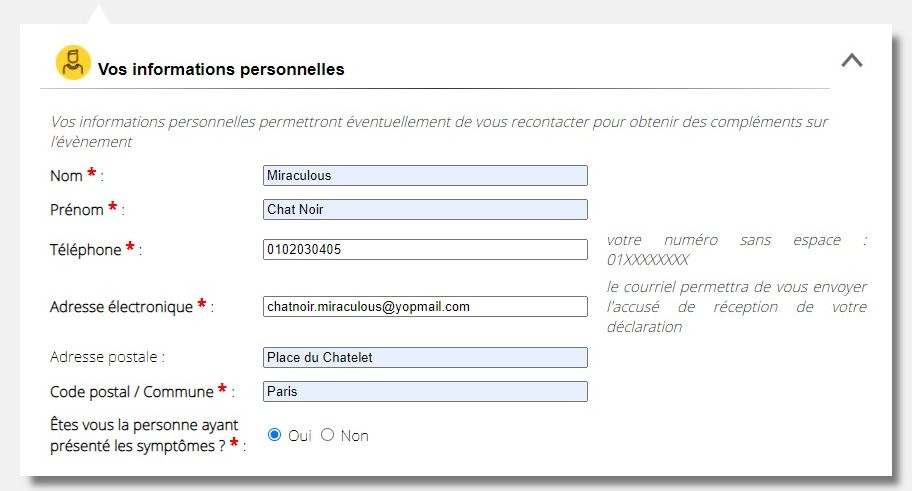Click the Code postal / Commune label
The height and width of the screenshot is (491, 912).
click(131, 392)
